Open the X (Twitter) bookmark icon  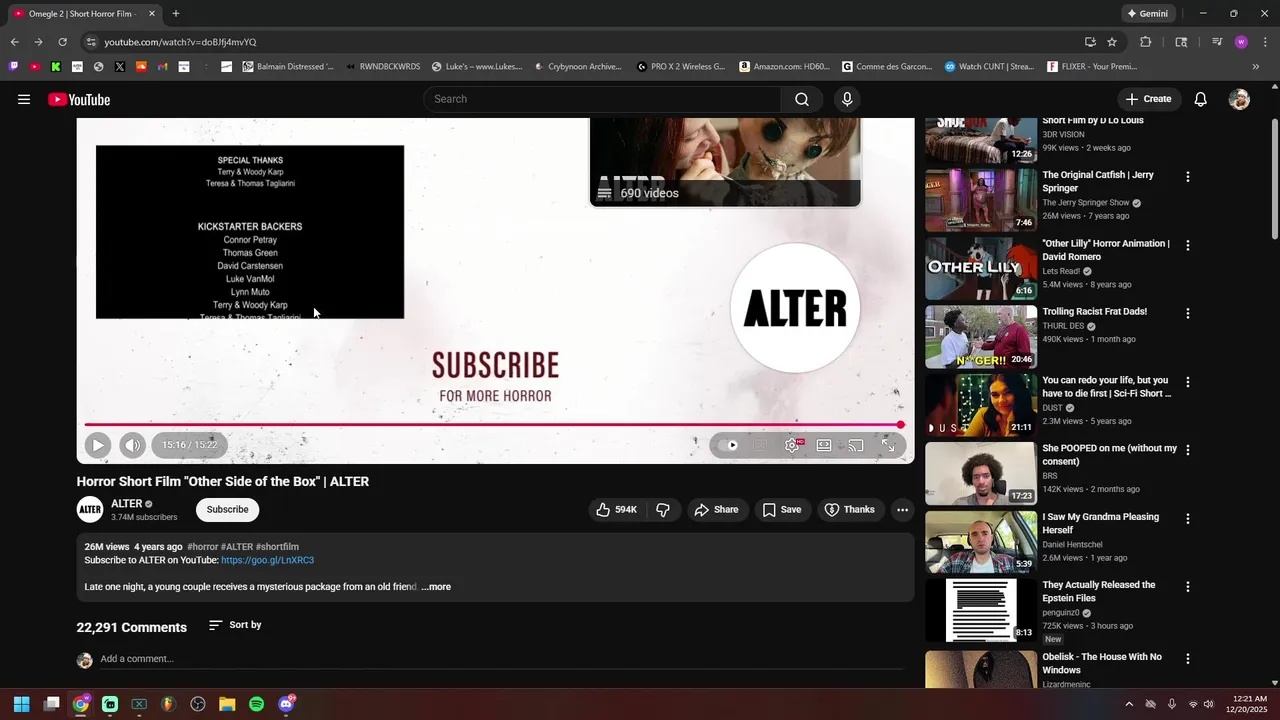(120, 67)
